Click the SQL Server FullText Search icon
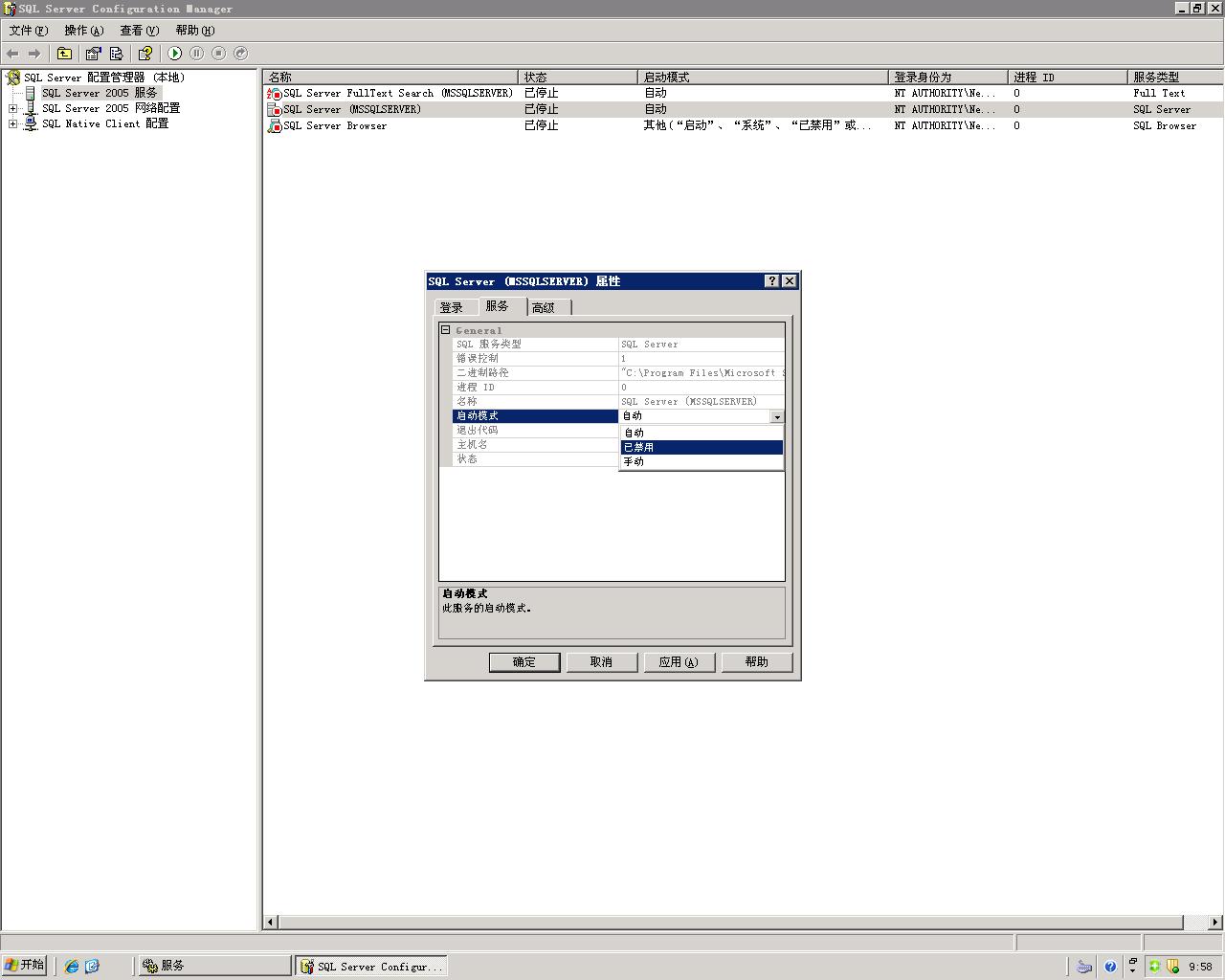The image size is (1225, 980). (x=275, y=94)
